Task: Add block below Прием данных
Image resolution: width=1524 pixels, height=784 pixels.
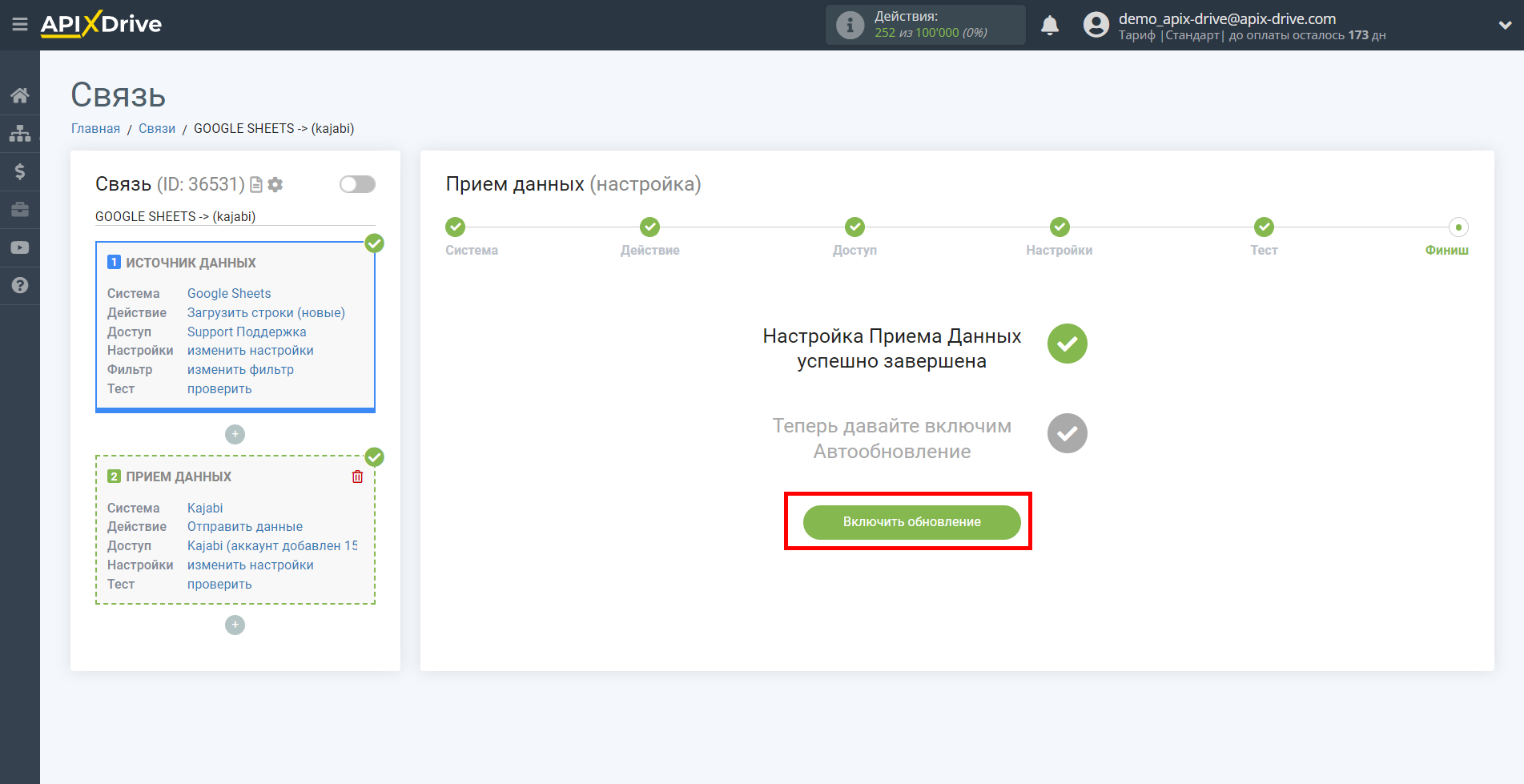Action: click(x=235, y=625)
